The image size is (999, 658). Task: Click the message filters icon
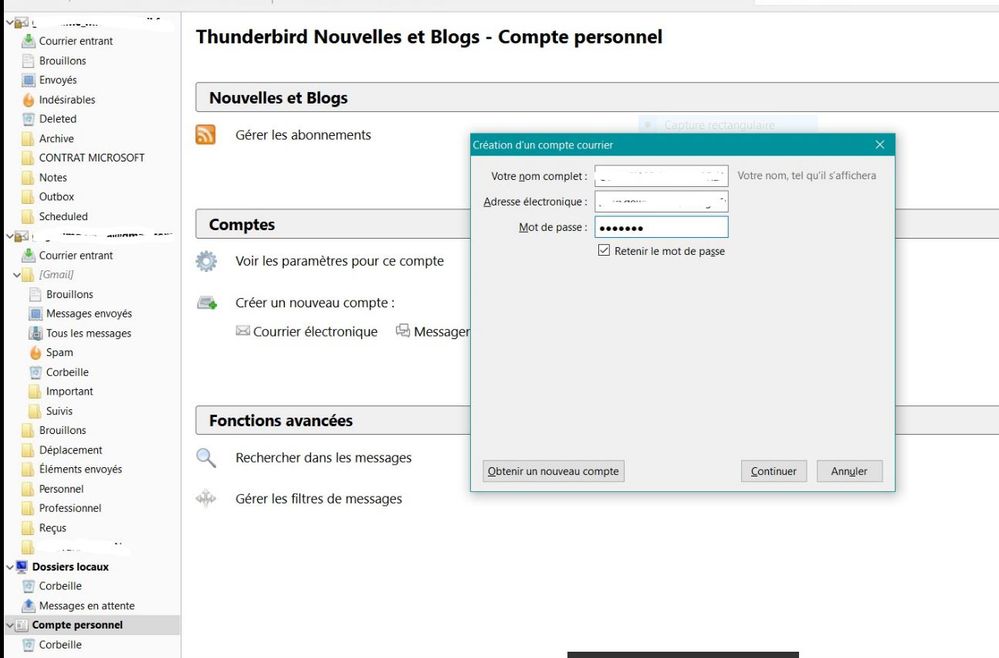click(x=206, y=498)
